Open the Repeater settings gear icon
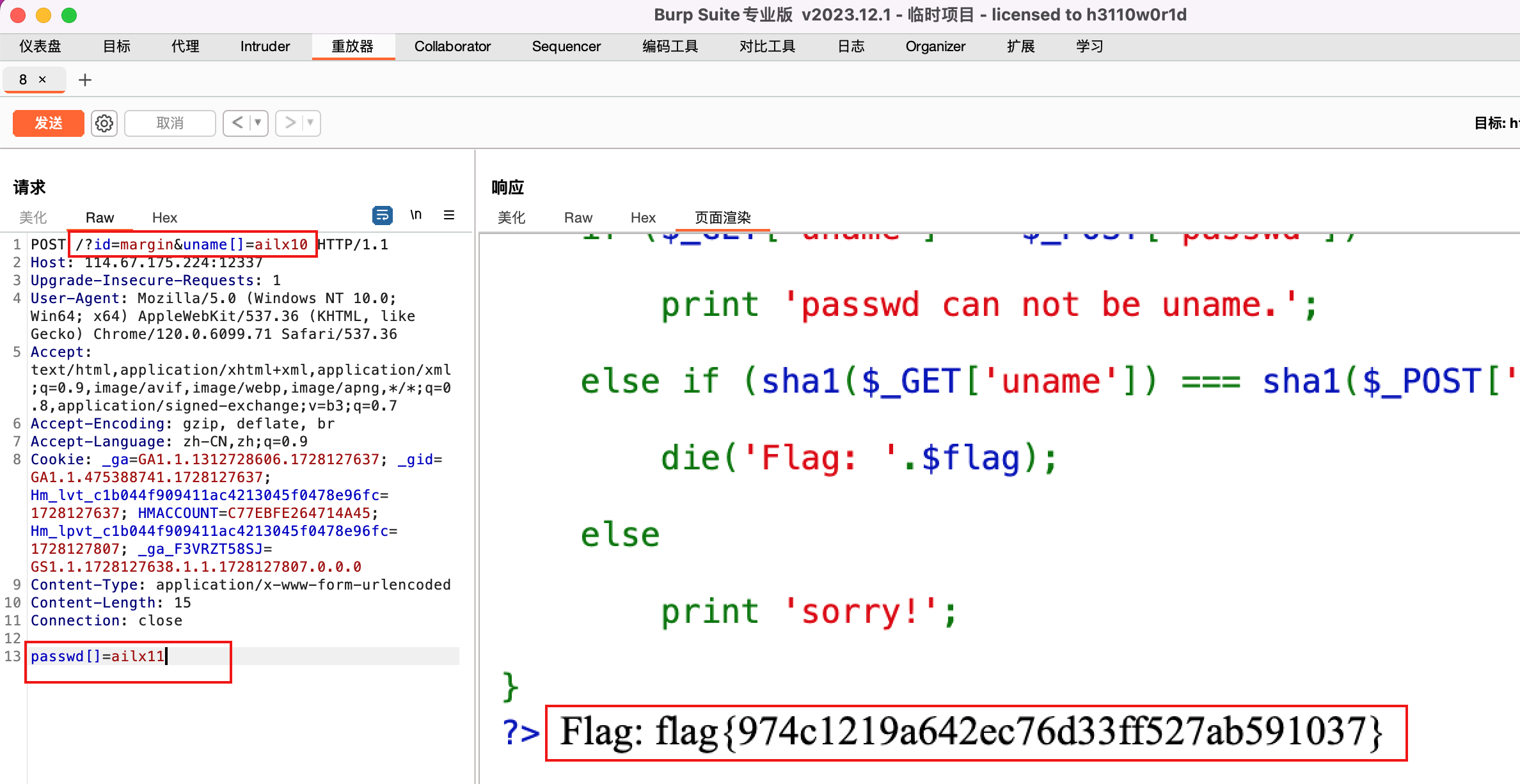 coord(104,123)
